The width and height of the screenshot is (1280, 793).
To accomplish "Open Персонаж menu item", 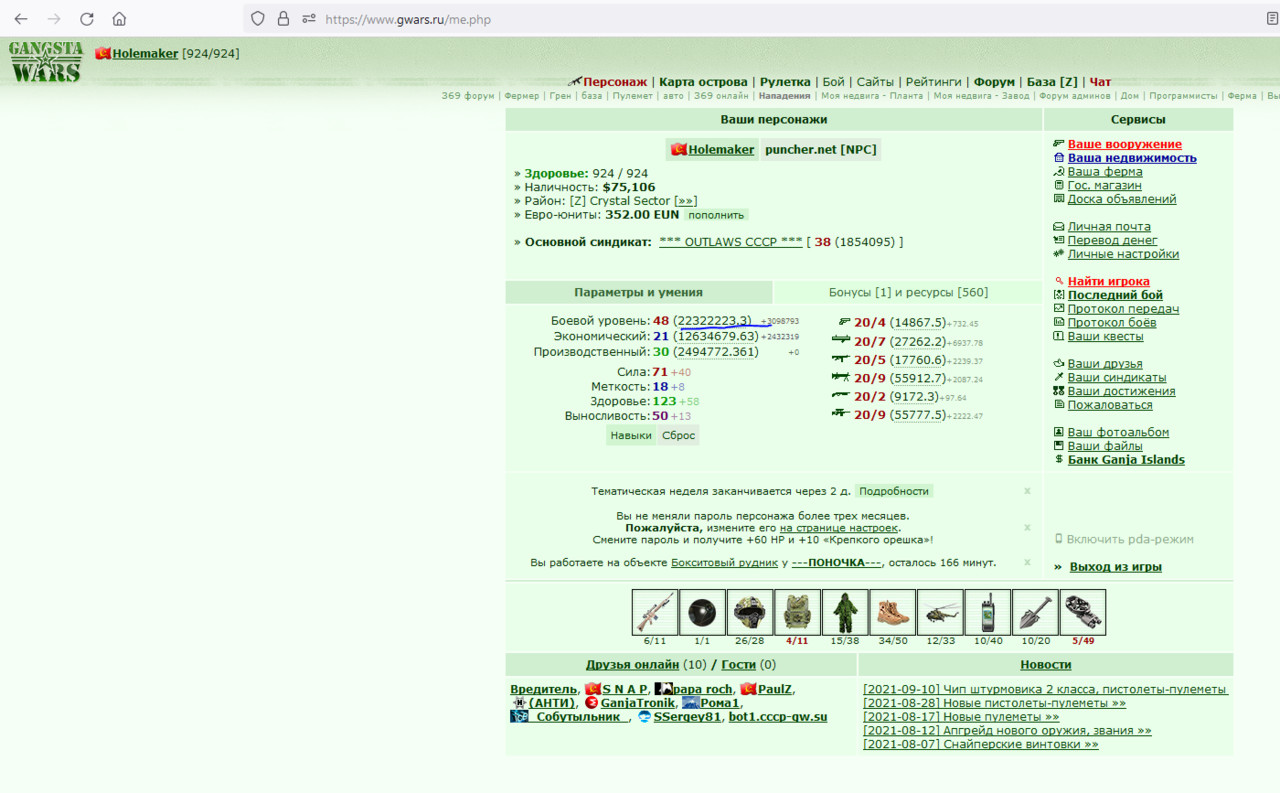I will [615, 82].
